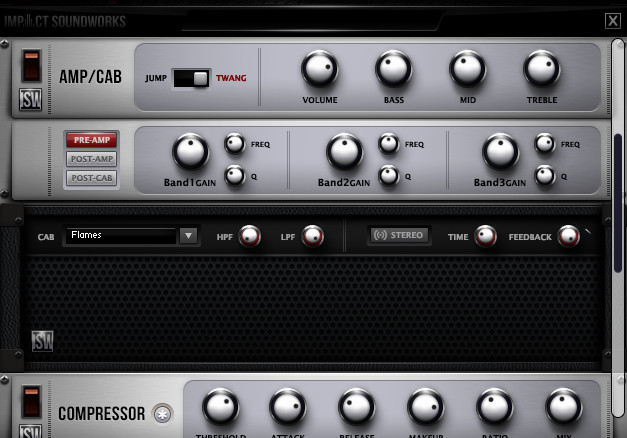Select the POST-AMP EQ position
The image size is (627, 438).
(92, 159)
